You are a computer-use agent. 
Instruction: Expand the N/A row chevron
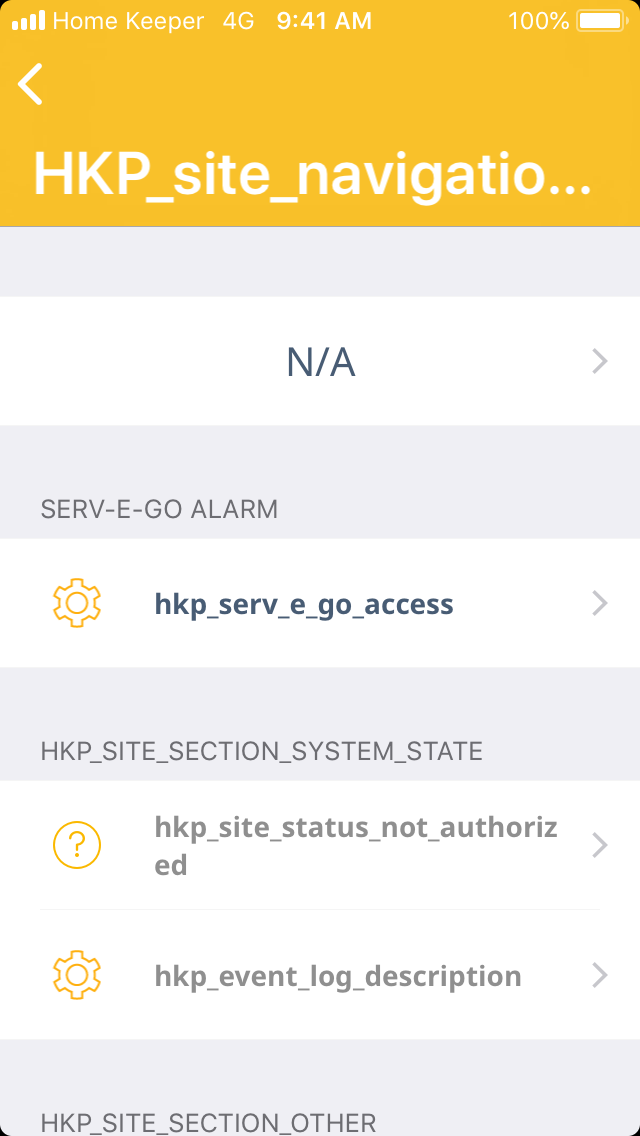click(600, 361)
